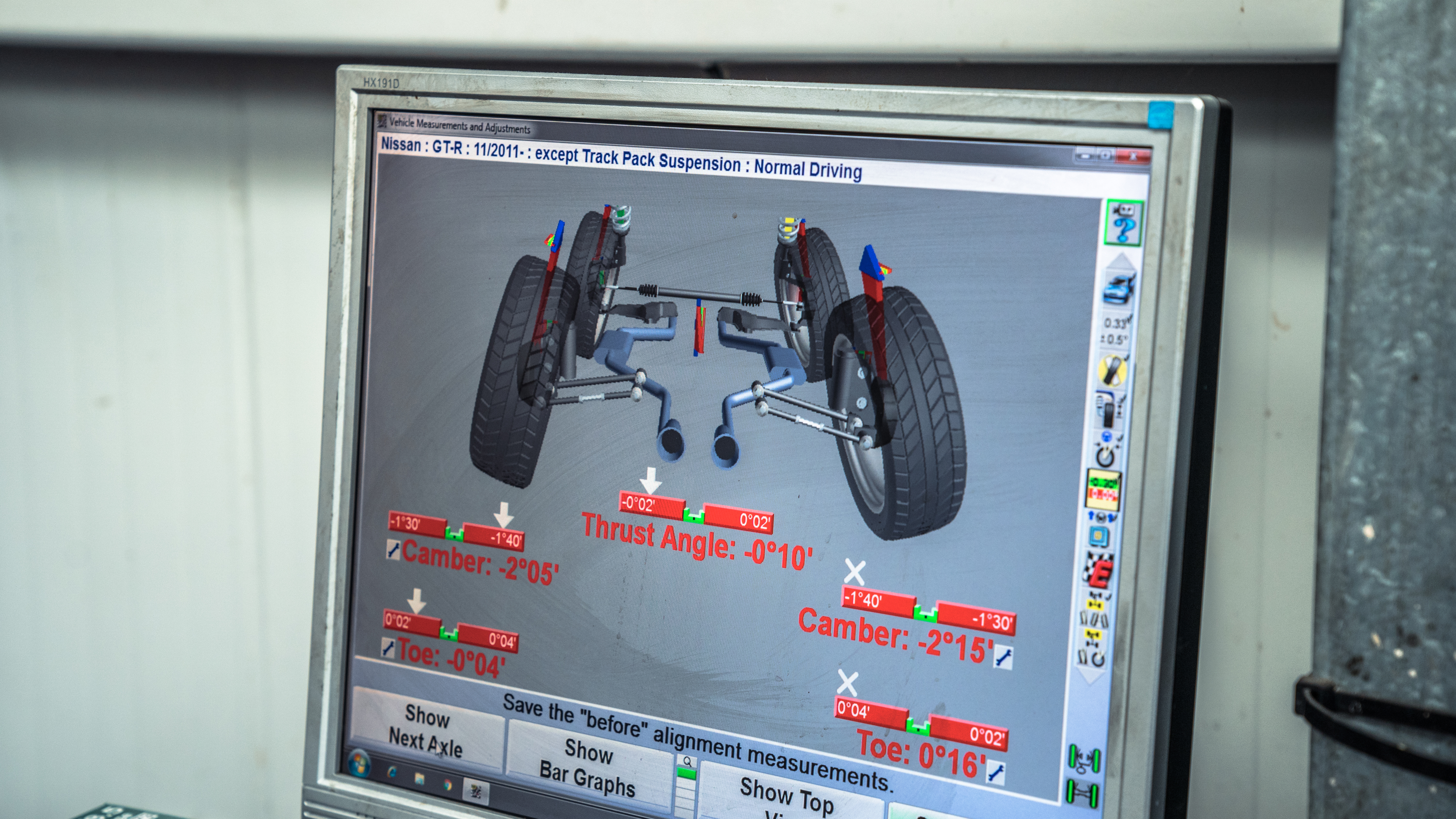Click Save the "before" alignment measurements text
Viewport: 1456px width, 819px height.
coord(698,743)
